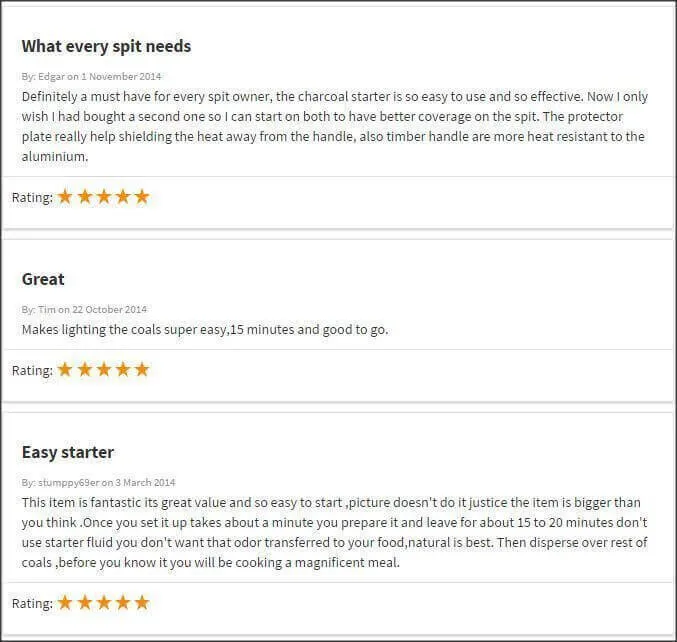Click the "Rating:" label under Tim's review

click(32, 371)
